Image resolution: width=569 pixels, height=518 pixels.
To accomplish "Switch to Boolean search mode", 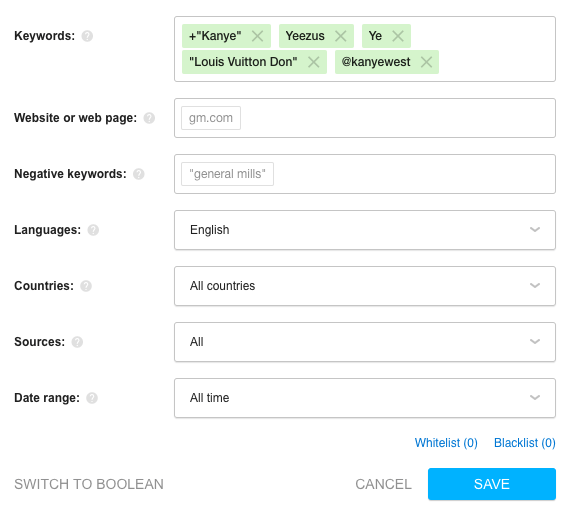I will (x=89, y=484).
